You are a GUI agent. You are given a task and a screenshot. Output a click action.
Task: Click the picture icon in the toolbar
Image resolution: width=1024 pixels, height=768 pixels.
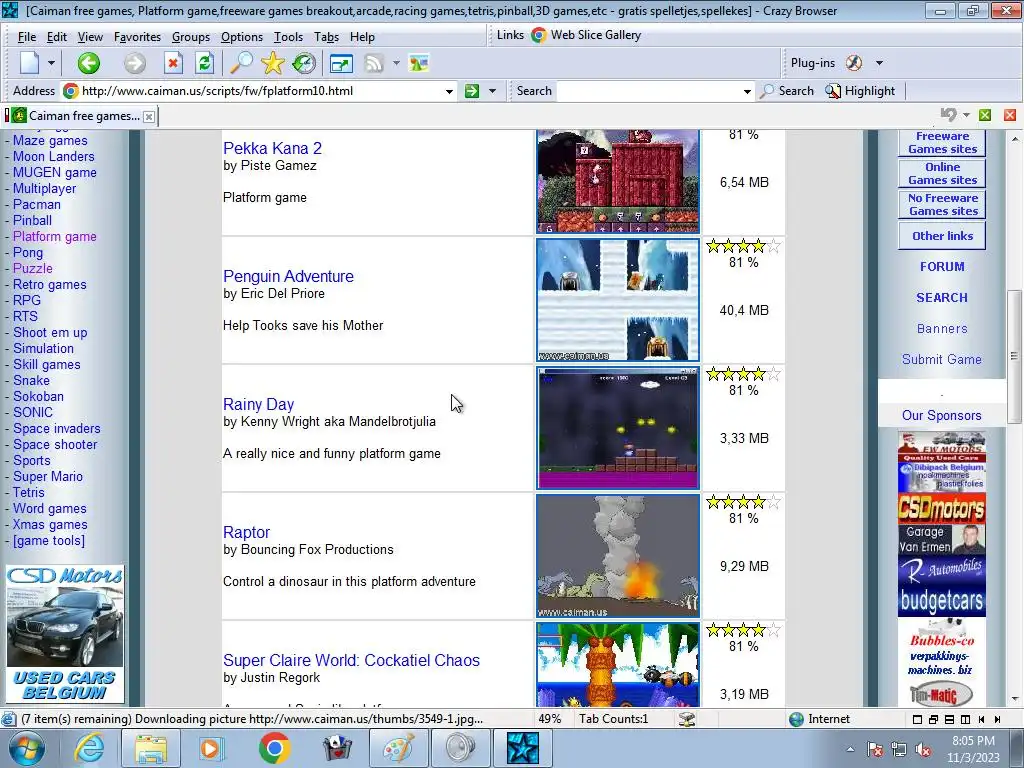point(419,63)
